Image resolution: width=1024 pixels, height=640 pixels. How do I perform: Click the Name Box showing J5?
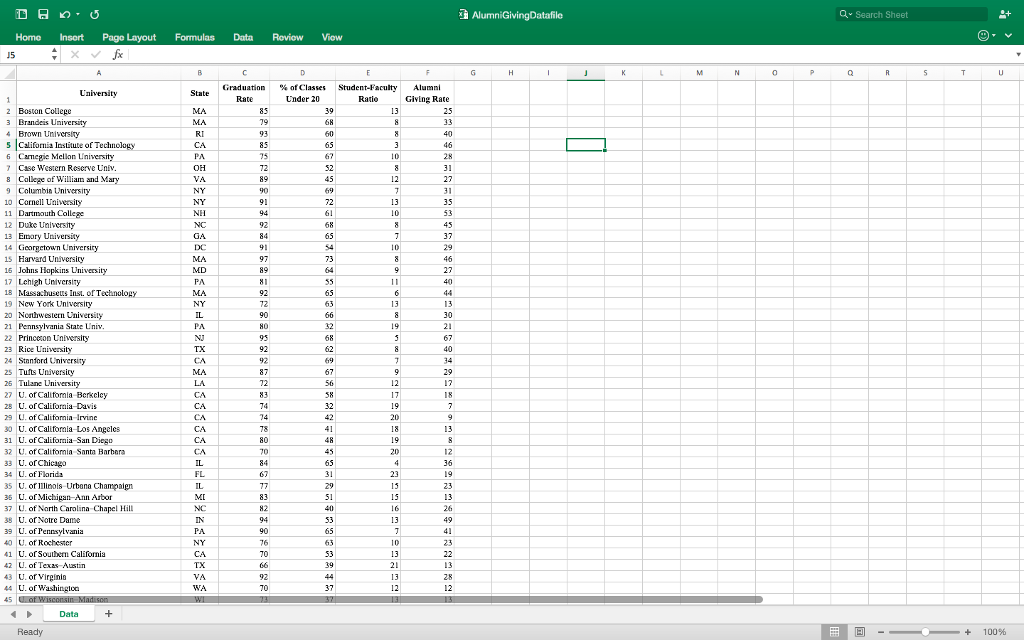click(25, 55)
